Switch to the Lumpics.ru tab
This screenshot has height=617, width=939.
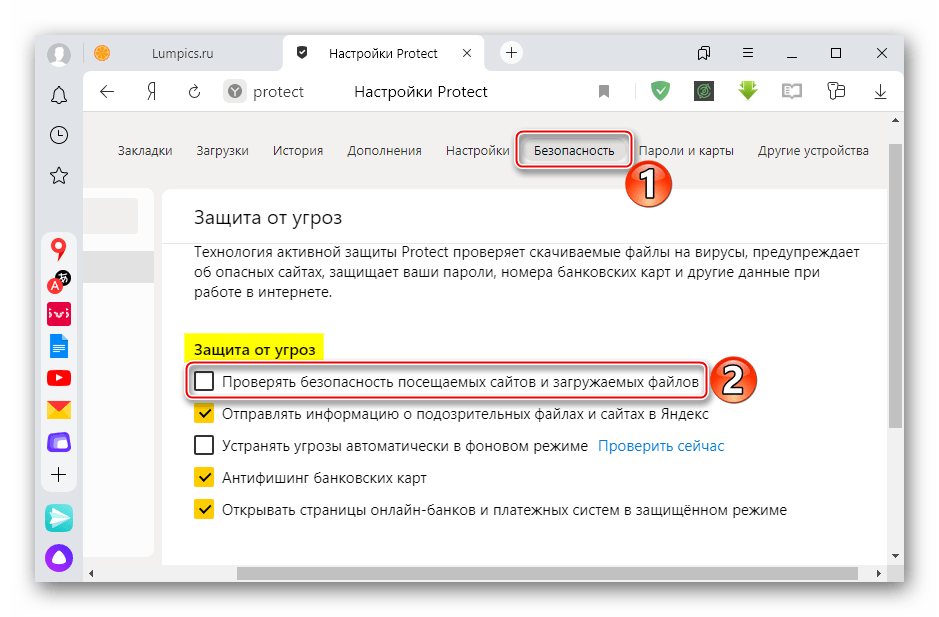[x=183, y=53]
